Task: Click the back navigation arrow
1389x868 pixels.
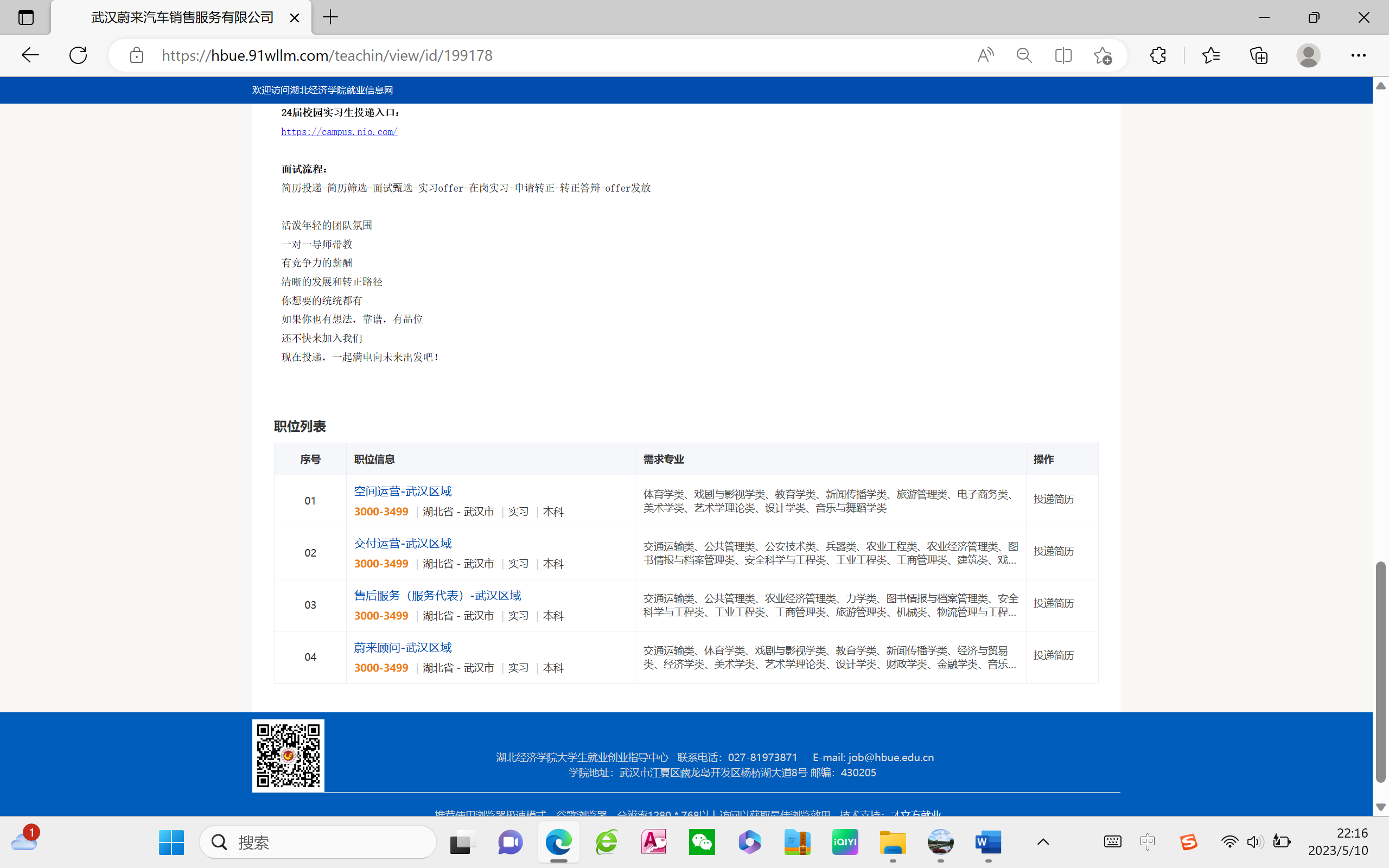Action: (30, 55)
